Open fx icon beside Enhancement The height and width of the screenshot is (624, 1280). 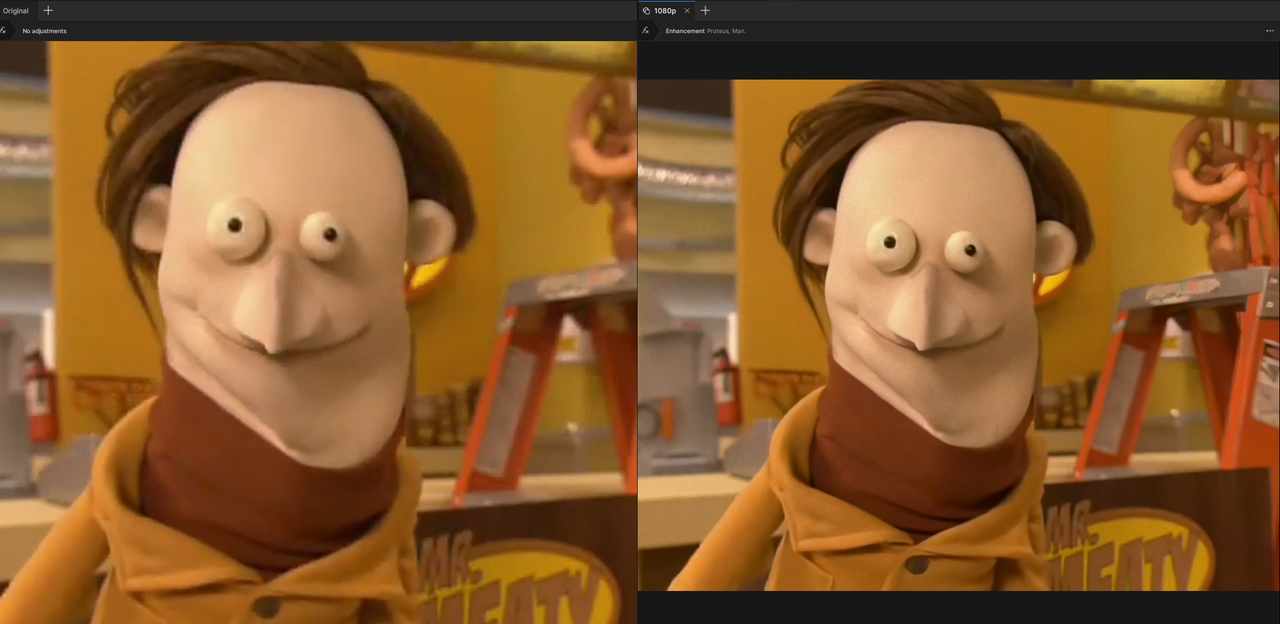(x=646, y=31)
